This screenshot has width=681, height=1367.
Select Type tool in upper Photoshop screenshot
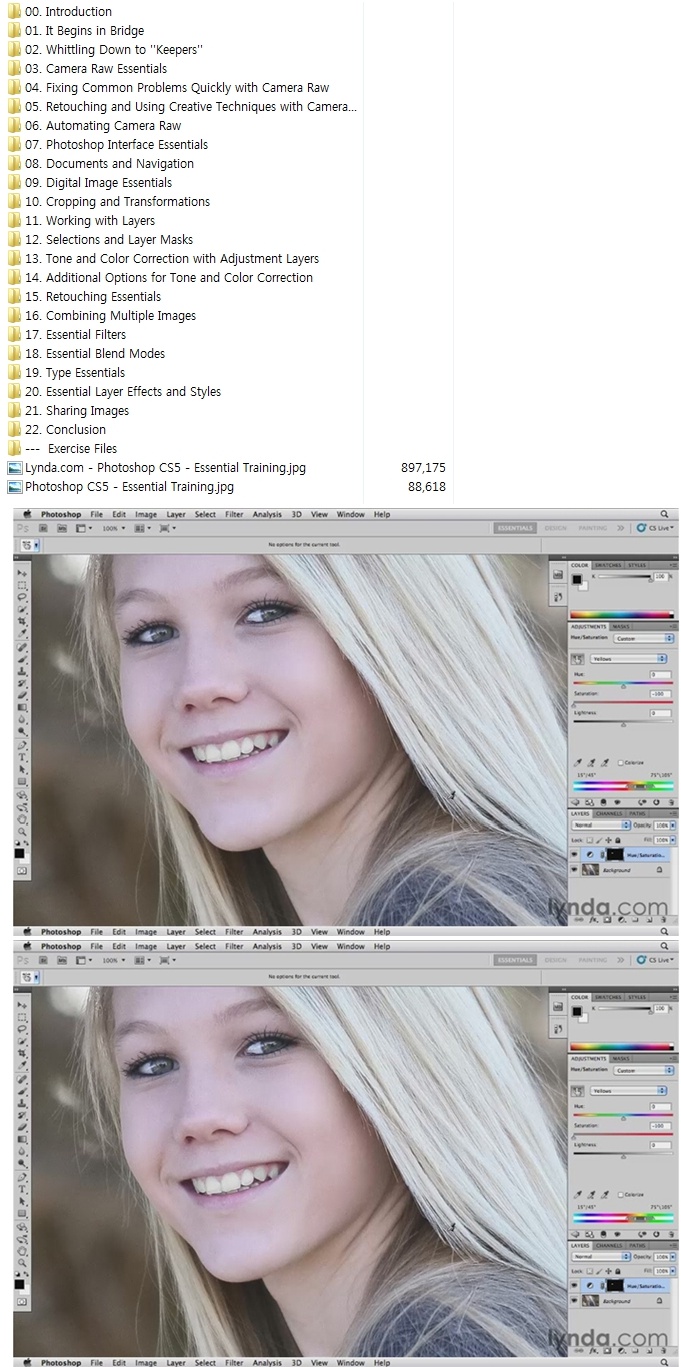tap(22, 757)
